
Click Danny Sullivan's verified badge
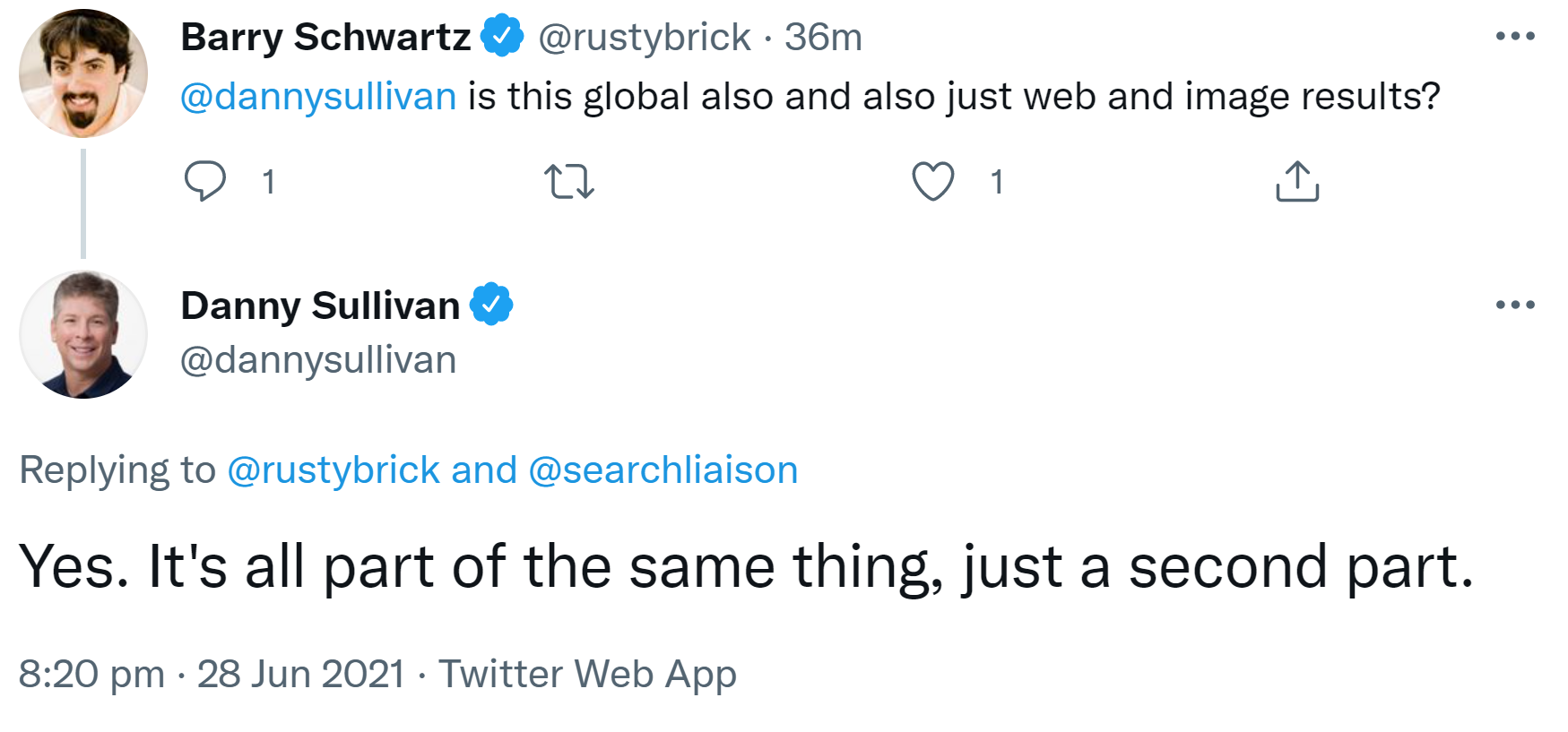click(491, 306)
